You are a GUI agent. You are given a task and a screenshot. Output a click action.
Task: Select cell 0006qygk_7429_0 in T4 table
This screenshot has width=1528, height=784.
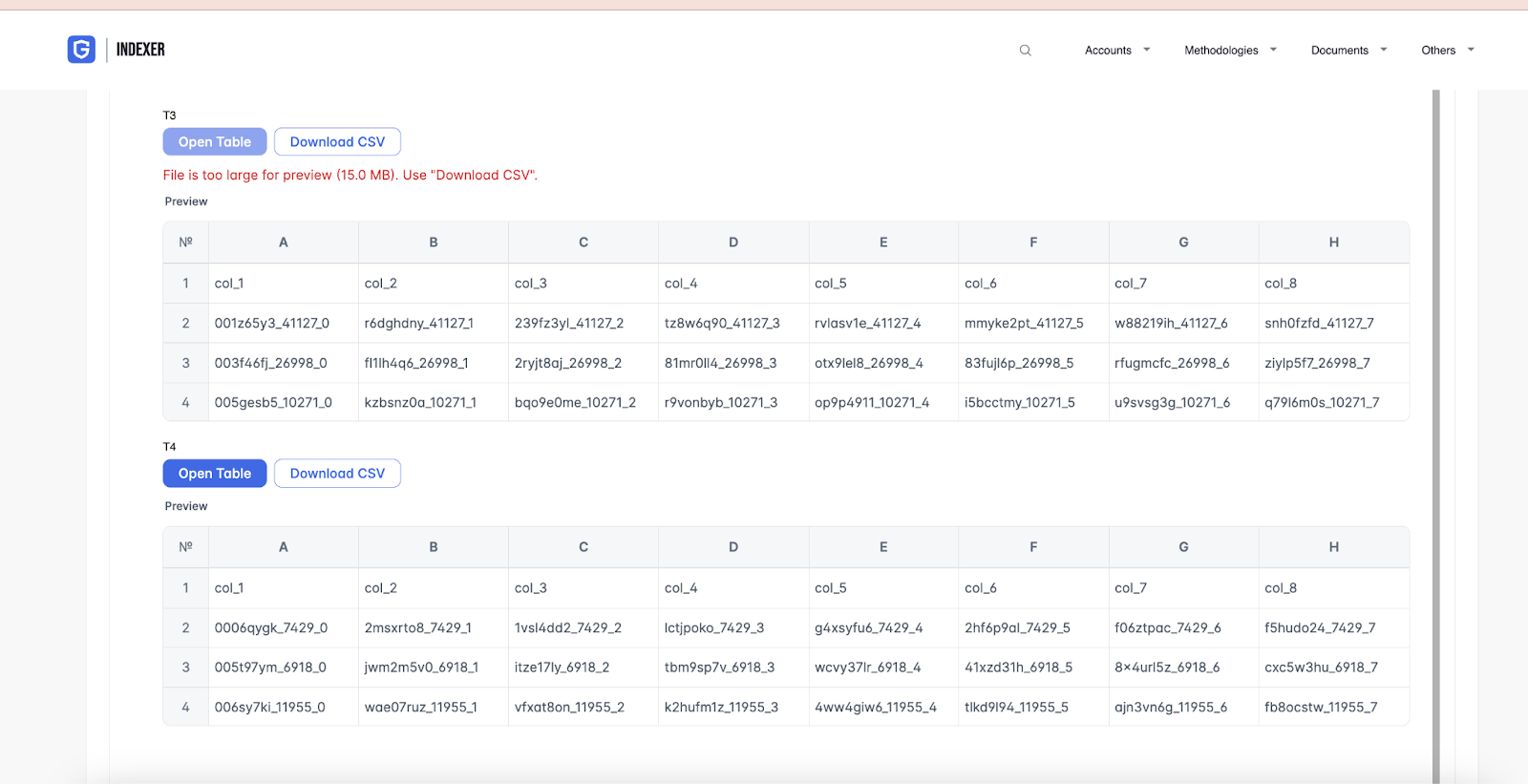tap(271, 628)
